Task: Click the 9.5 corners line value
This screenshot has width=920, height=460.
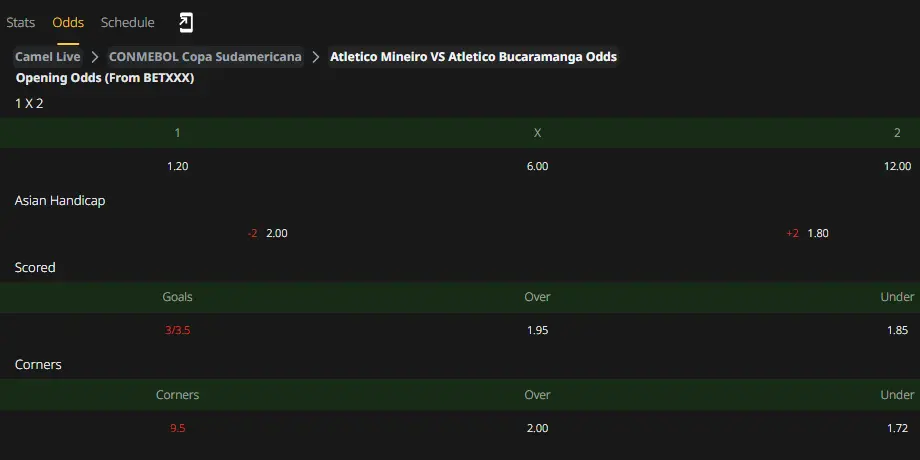Action: 177,428
